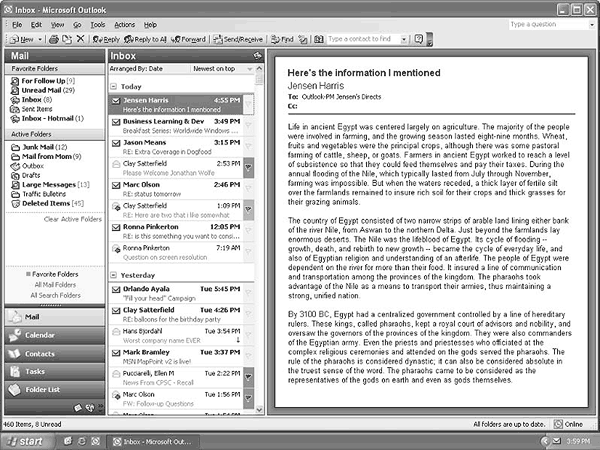This screenshot has height=450, width=600.
Task: Select the For Follow Up search folder
Action: point(42,81)
